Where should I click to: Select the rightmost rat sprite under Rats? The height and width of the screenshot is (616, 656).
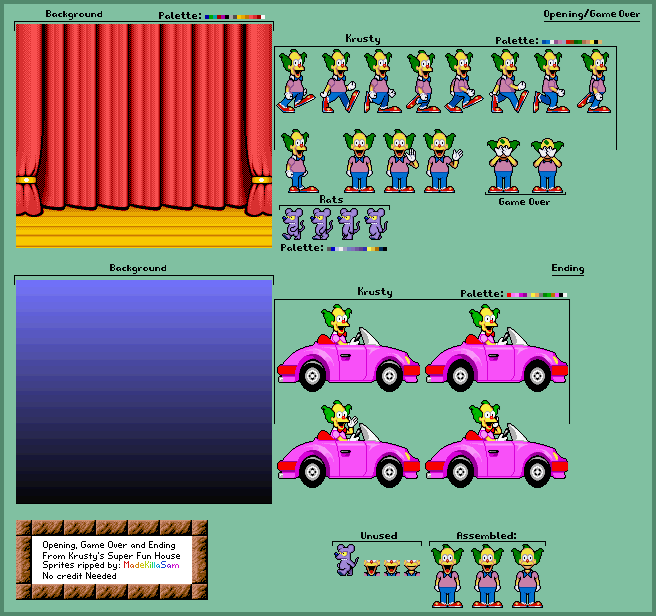click(x=375, y=223)
